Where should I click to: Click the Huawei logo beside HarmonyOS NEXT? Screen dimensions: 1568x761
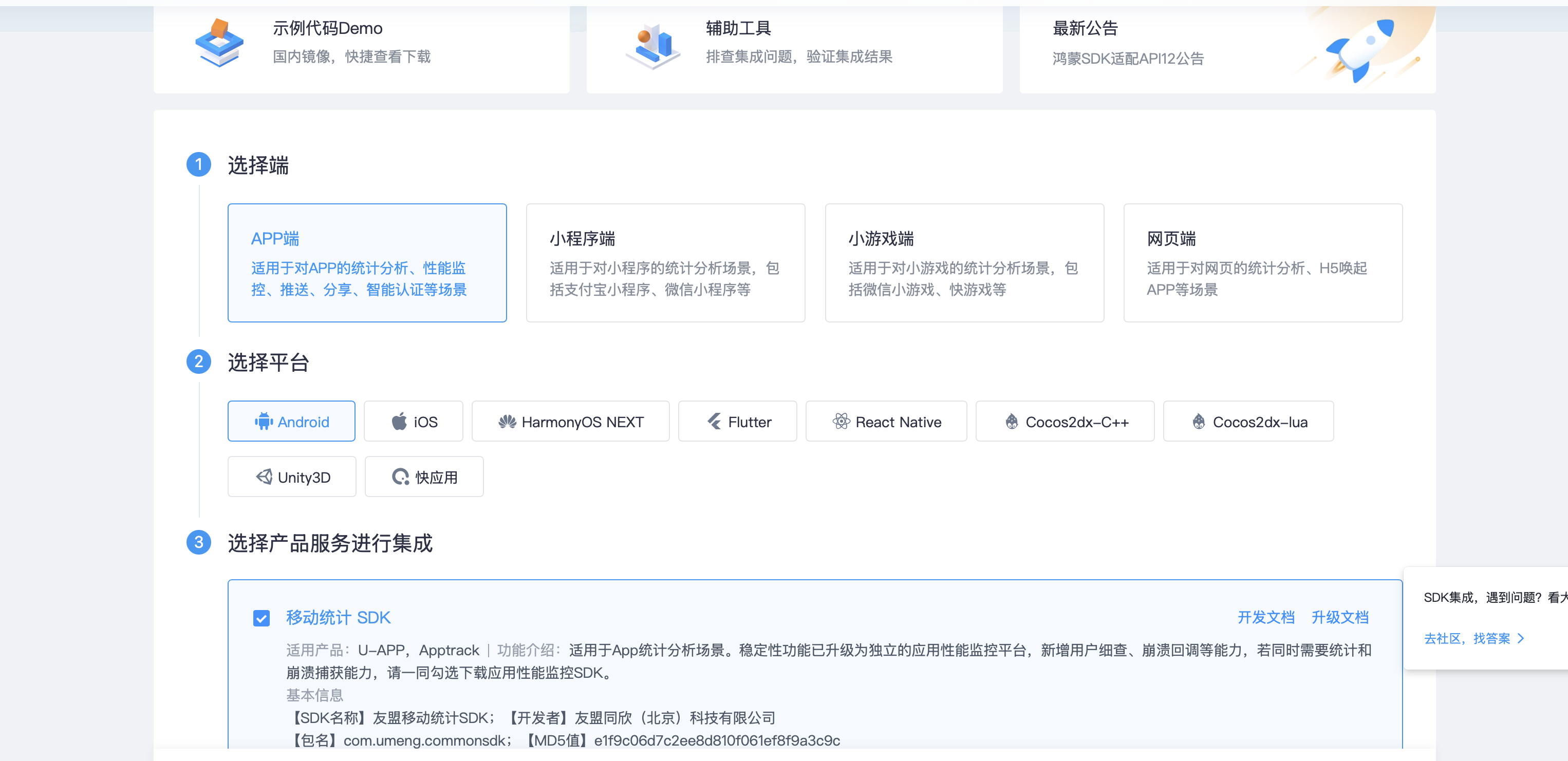point(507,422)
